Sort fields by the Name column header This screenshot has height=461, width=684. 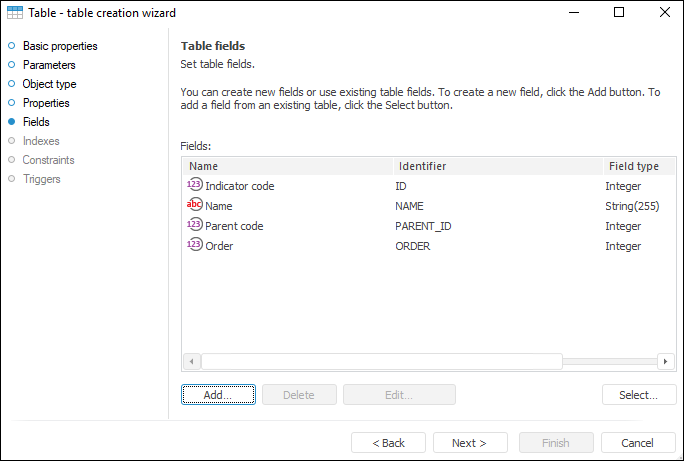(288, 166)
